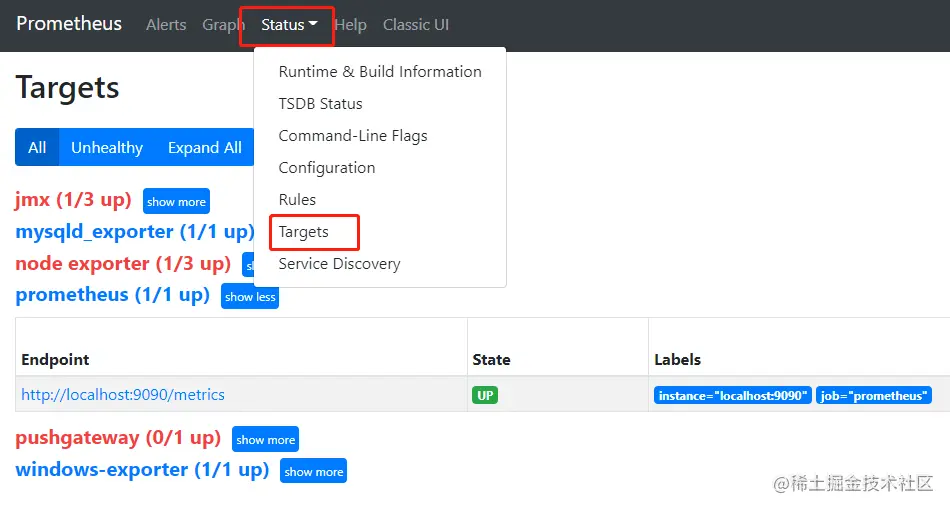The height and width of the screenshot is (510, 950).
Task: Select Runtime & Build Information
Action: click(x=380, y=71)
